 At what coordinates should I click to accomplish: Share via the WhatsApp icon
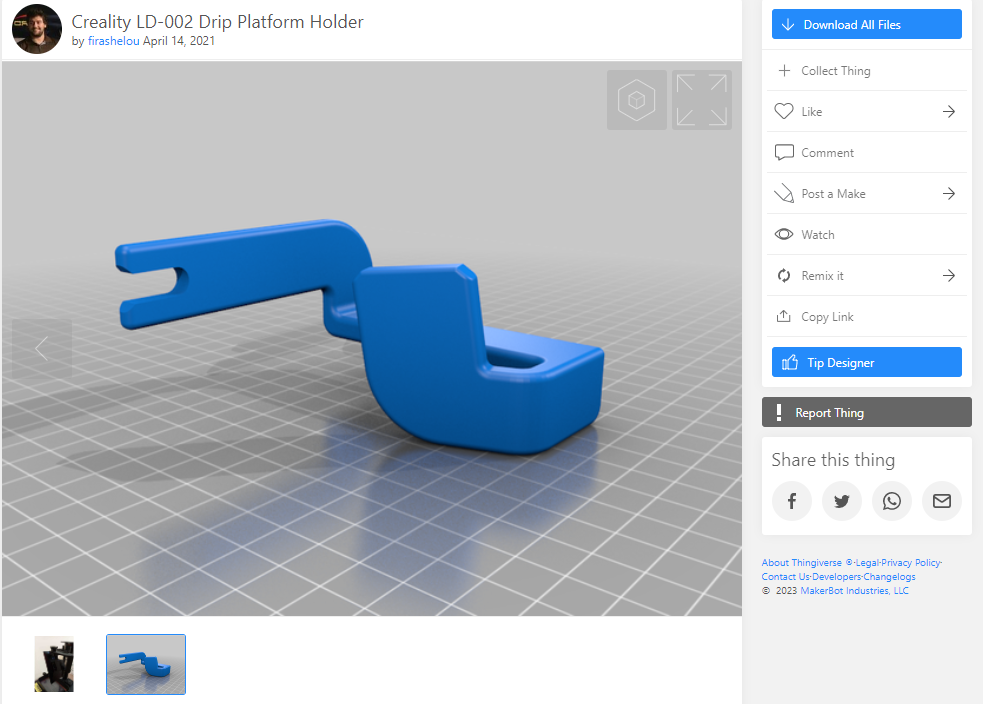point(891,501)
